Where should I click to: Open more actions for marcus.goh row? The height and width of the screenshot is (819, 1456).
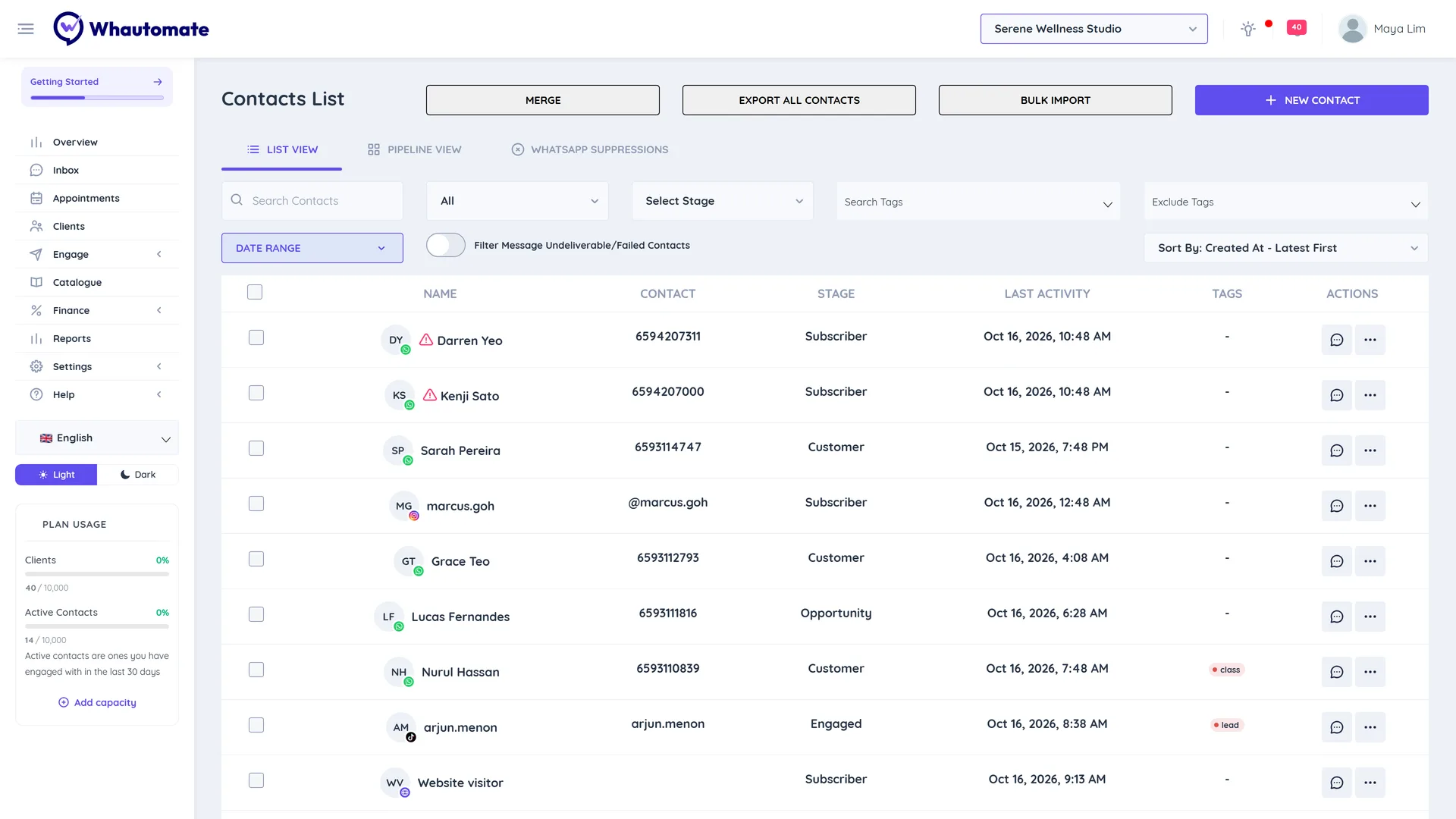1370,506
